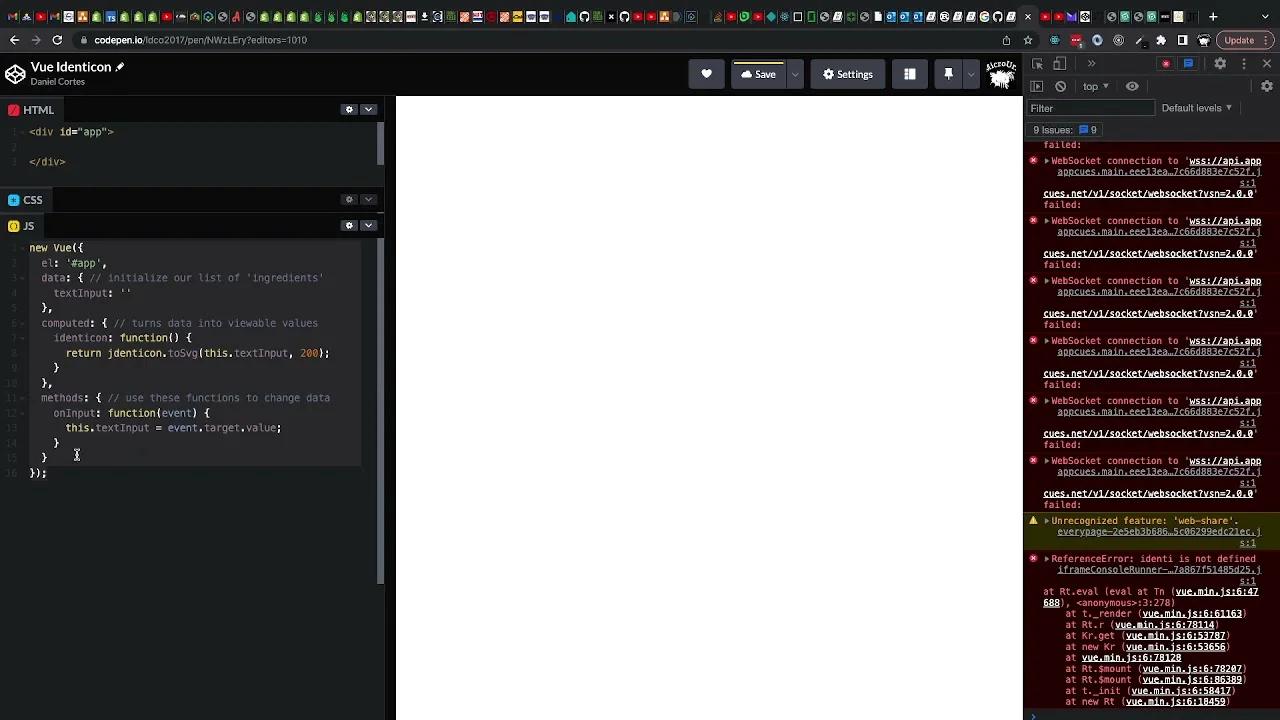Viewport: 1280px width, 720px height.
Task: Toggle the blue issues counter display
Action: (x=1188, y=63)
